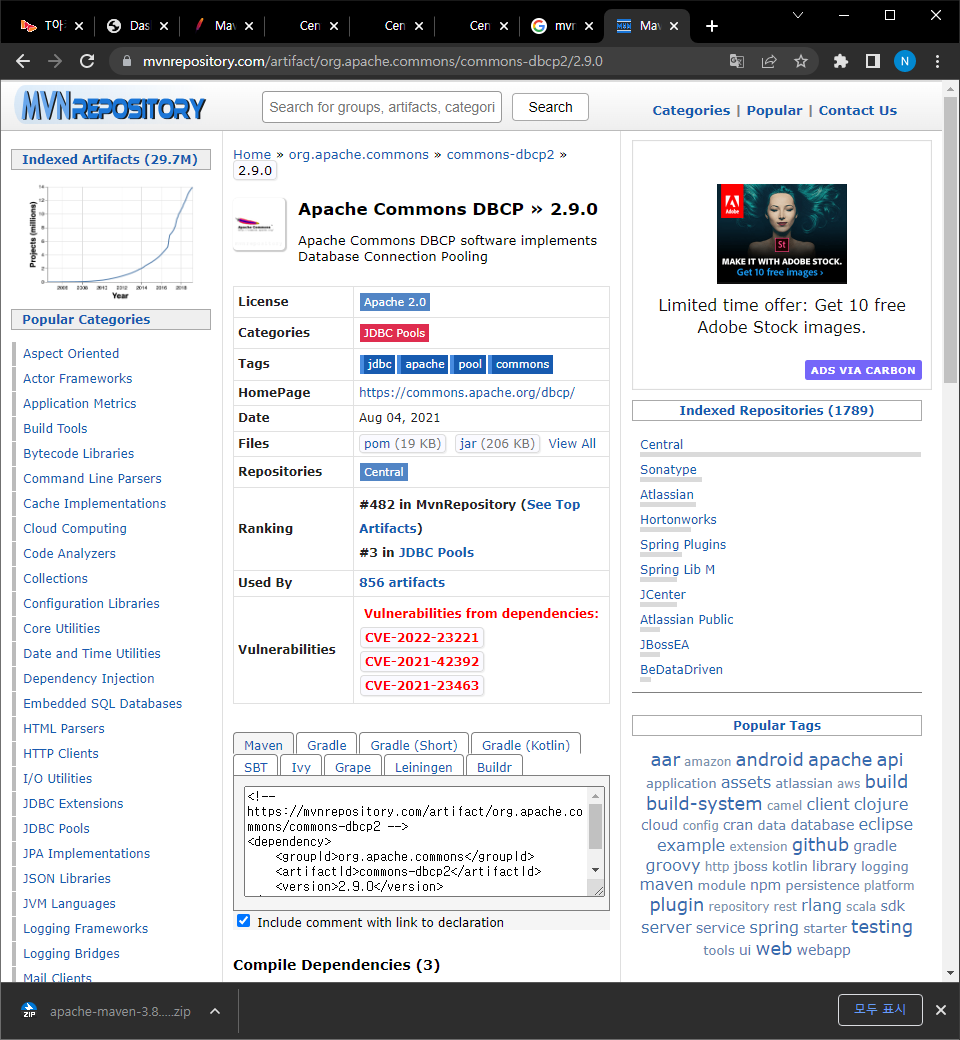
Task: Open the Contact Us link
Action: pyautogui.click(x=857, y=111)
